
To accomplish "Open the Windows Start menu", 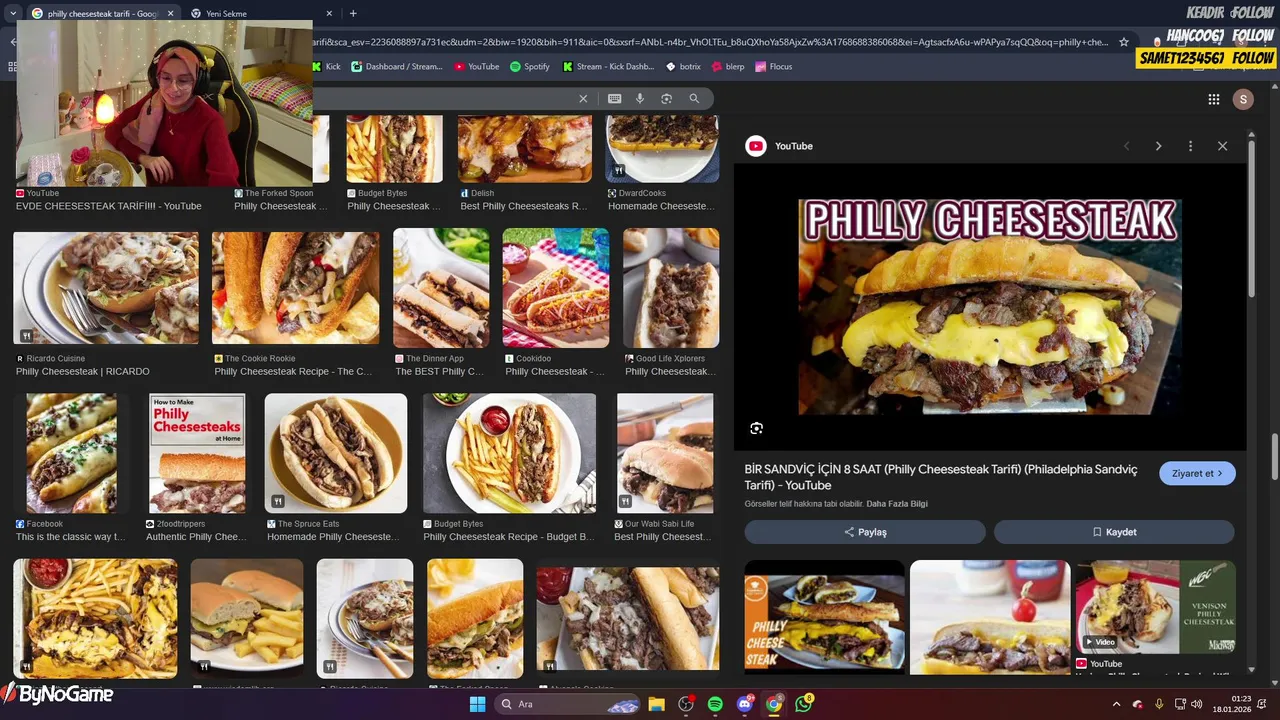I will click(477, 704).
